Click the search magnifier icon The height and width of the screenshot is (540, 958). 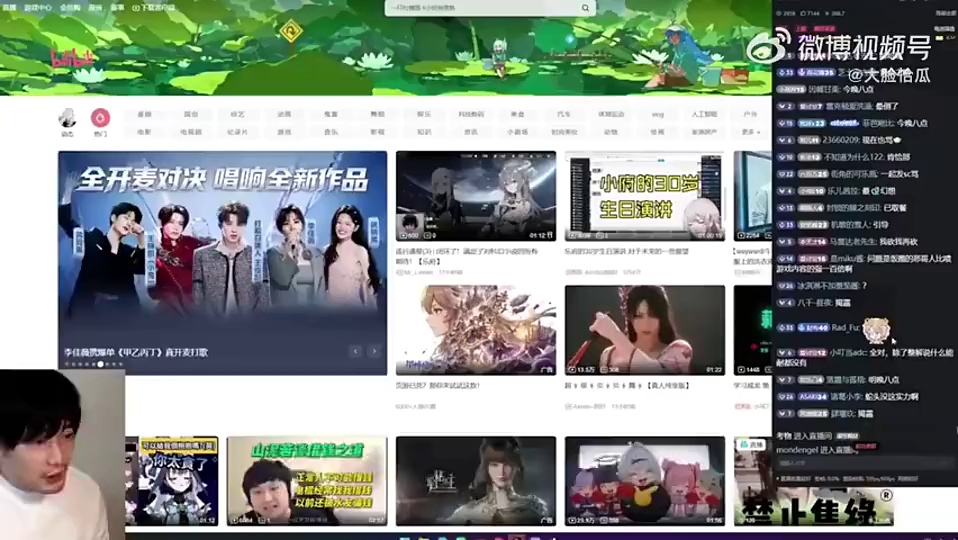[585, 8]
